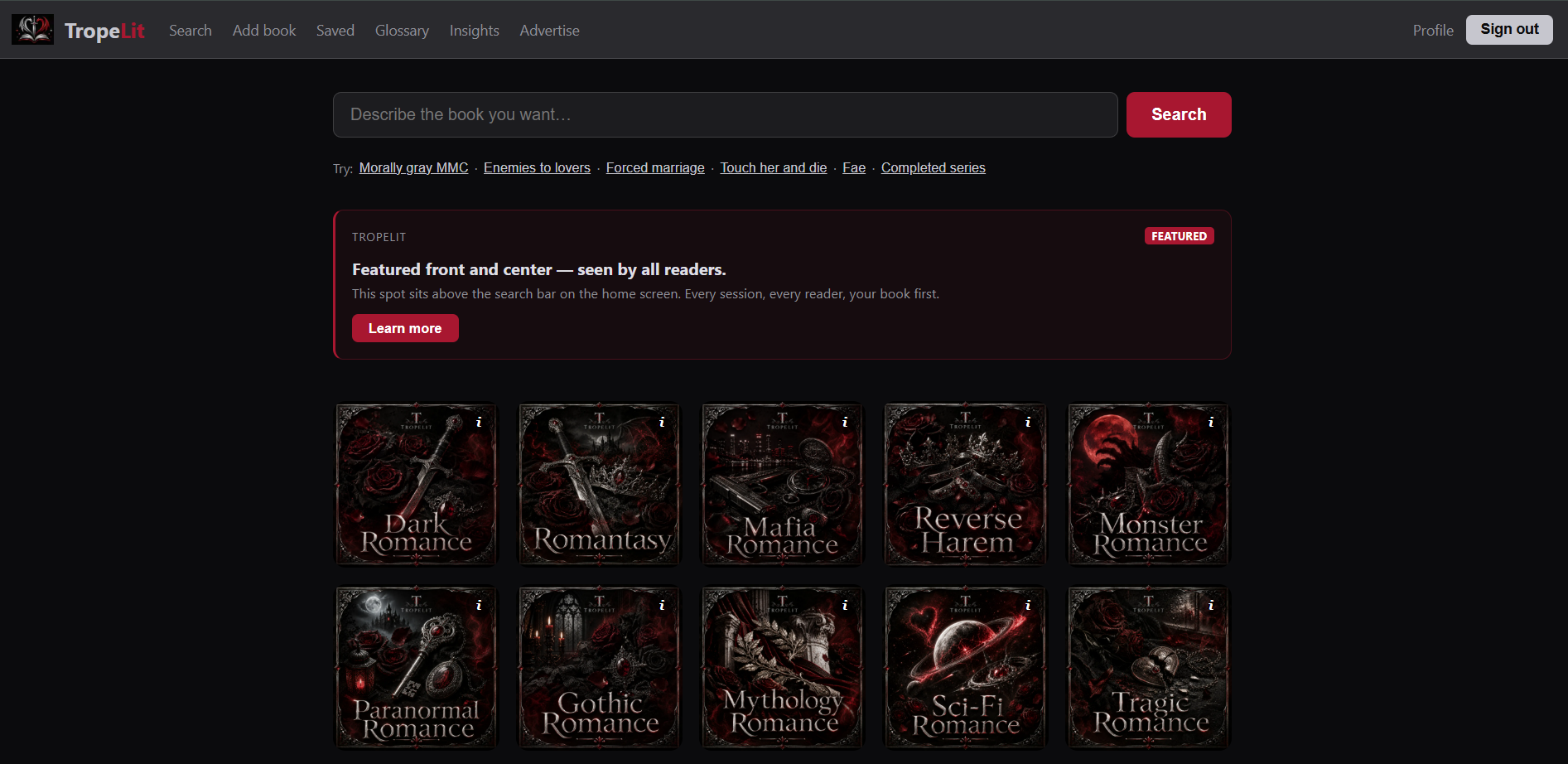Image resolution: width=1568 pixels, height=764 pixels.
Task: Open the info icon on Reverse Harem card
Action: [x=1028, y=422]
